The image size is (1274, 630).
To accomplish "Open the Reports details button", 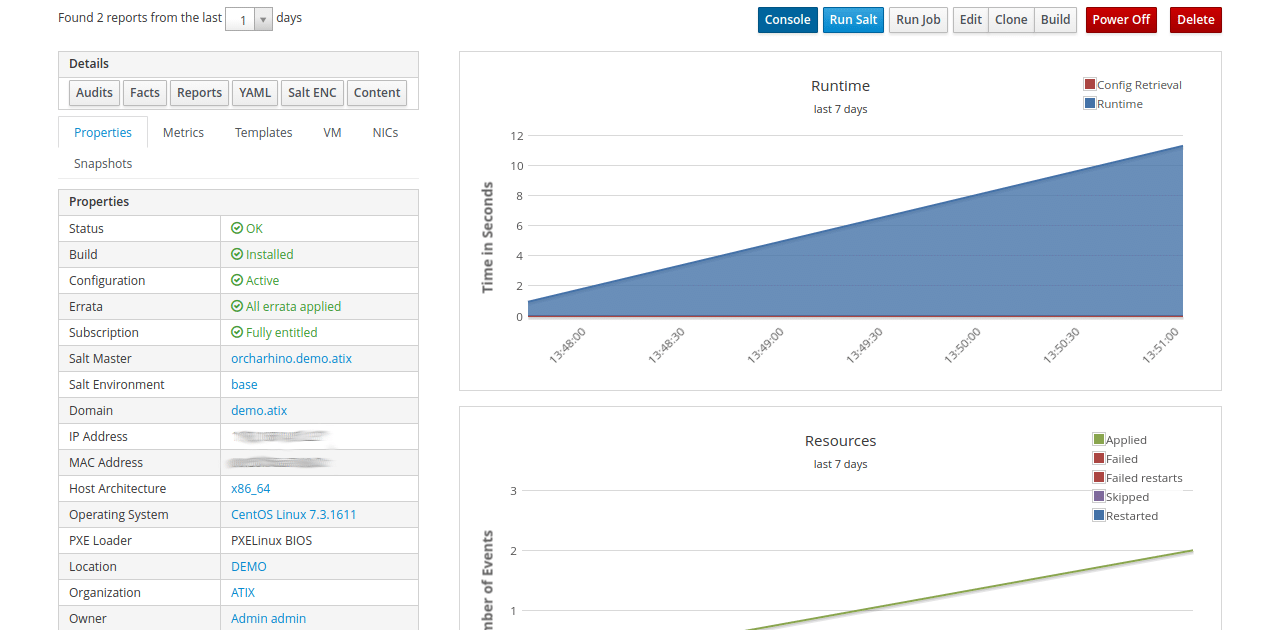I will coord(199,93).
